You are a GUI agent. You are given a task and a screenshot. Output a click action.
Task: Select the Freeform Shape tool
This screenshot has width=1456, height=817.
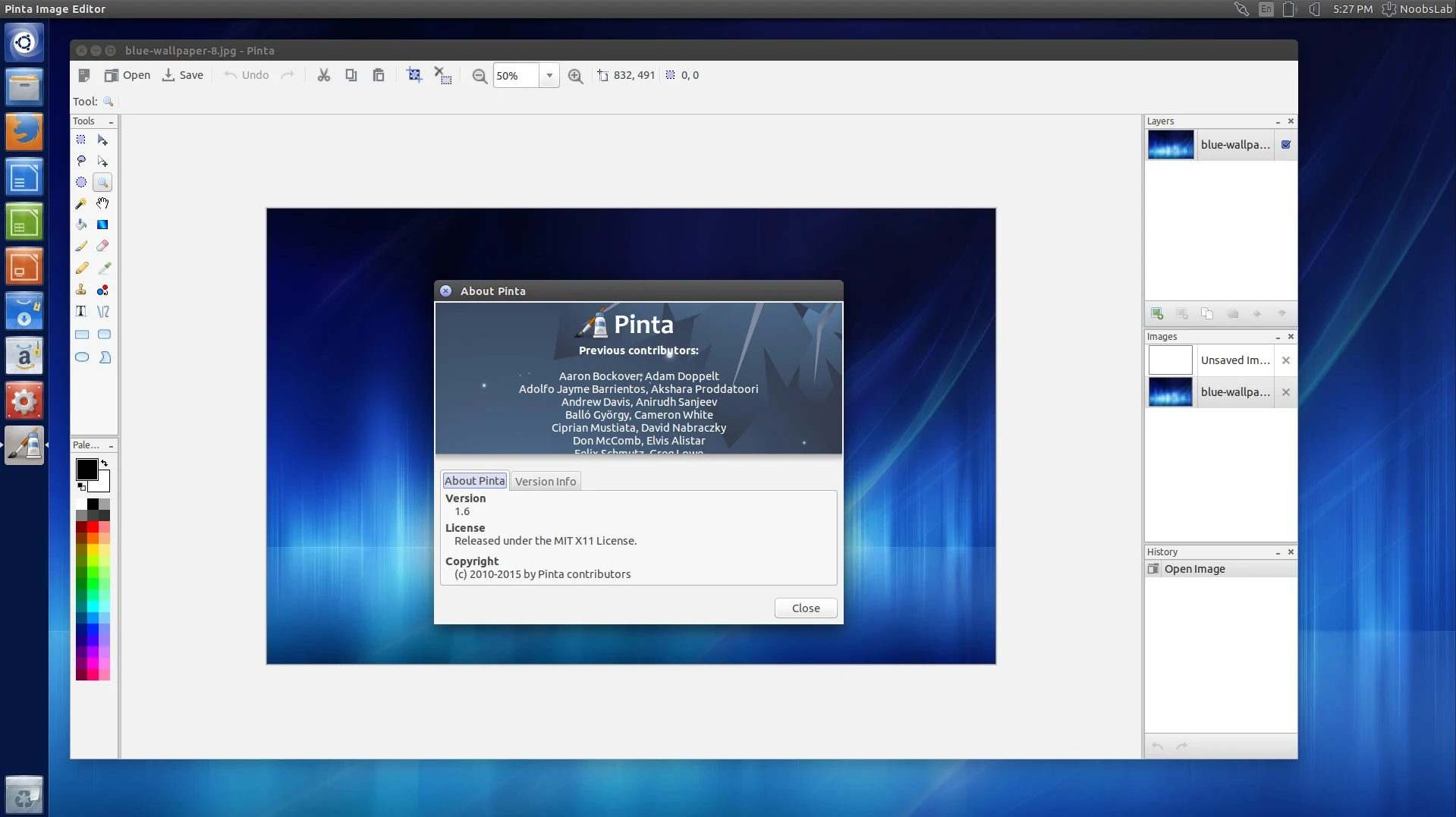(105, 357)
